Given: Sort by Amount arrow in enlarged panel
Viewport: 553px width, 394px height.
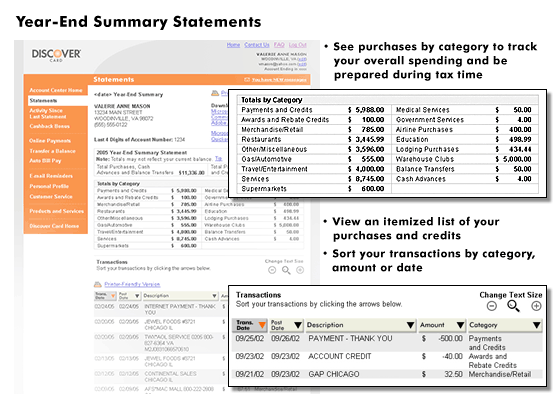Looking at the screenshot, I should [x=460, y=325].
